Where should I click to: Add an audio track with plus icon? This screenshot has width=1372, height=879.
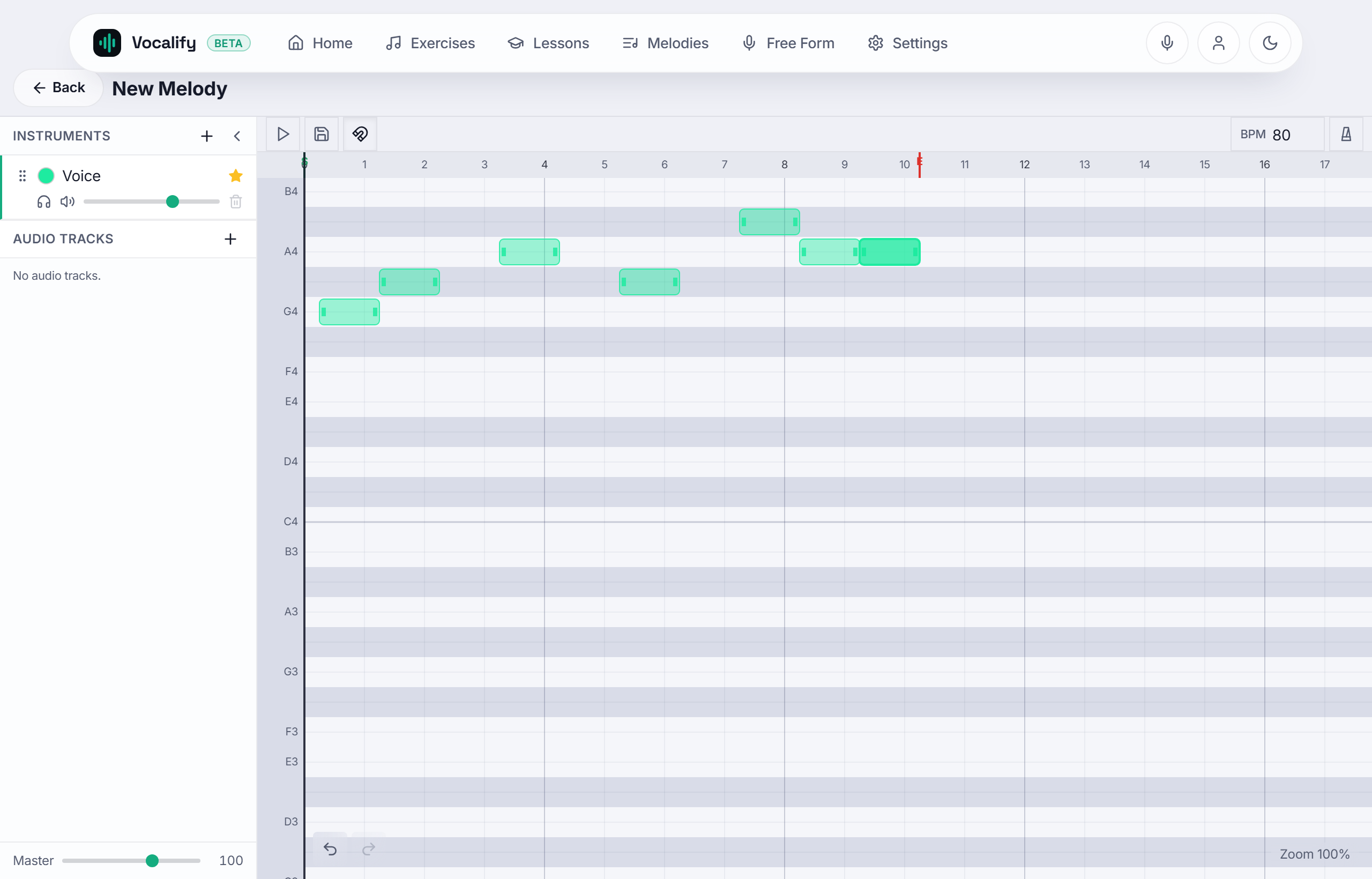(230, 239)
